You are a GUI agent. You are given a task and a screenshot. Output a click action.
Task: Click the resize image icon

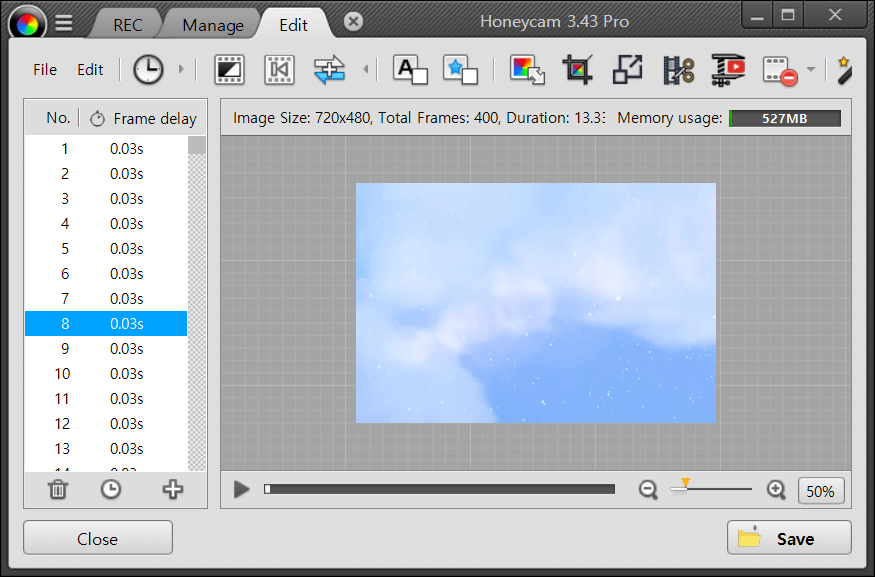(x=628, y=69)
